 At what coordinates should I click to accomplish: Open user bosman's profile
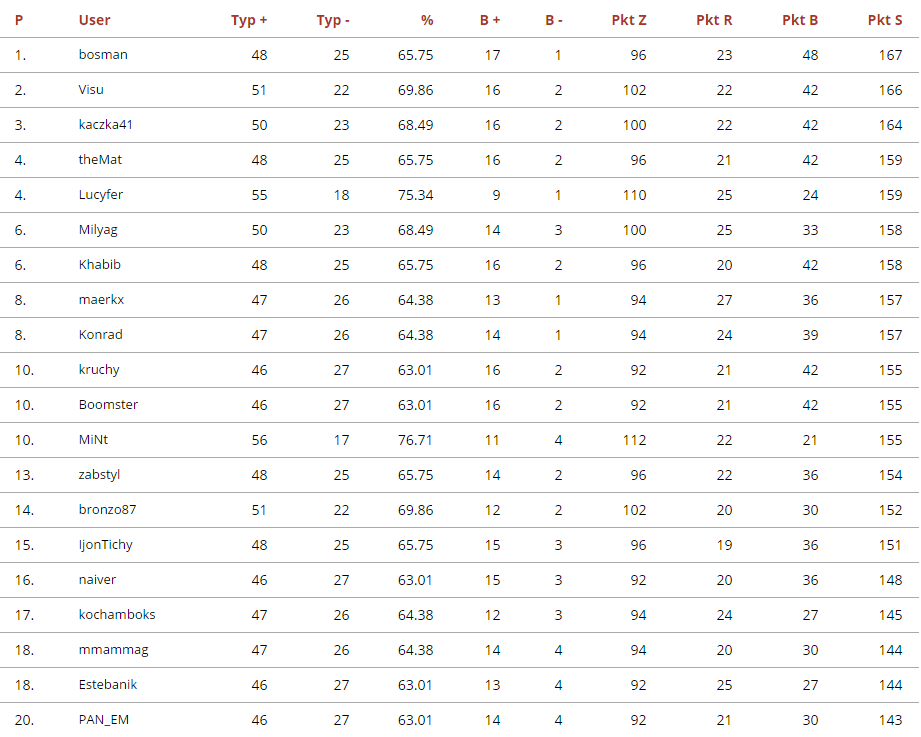(103, 55)
